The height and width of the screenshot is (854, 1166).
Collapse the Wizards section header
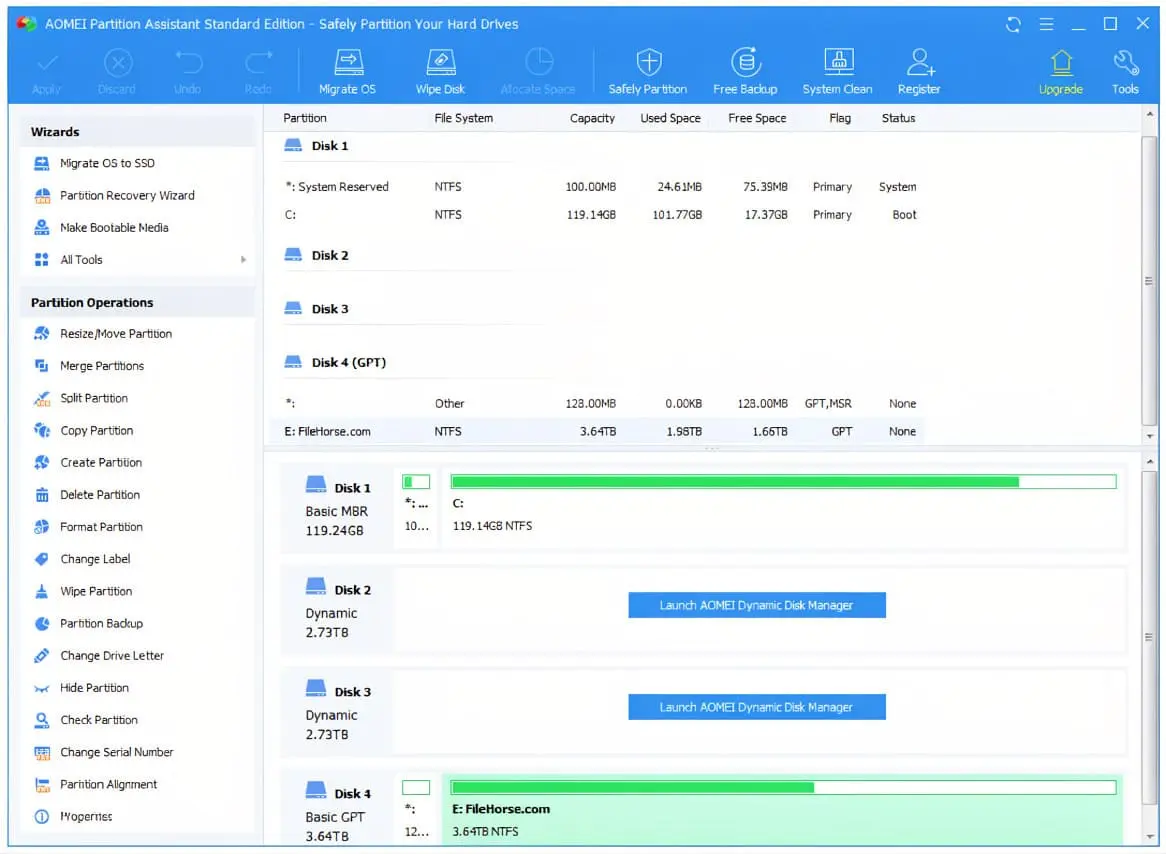[x=138, y=132]
